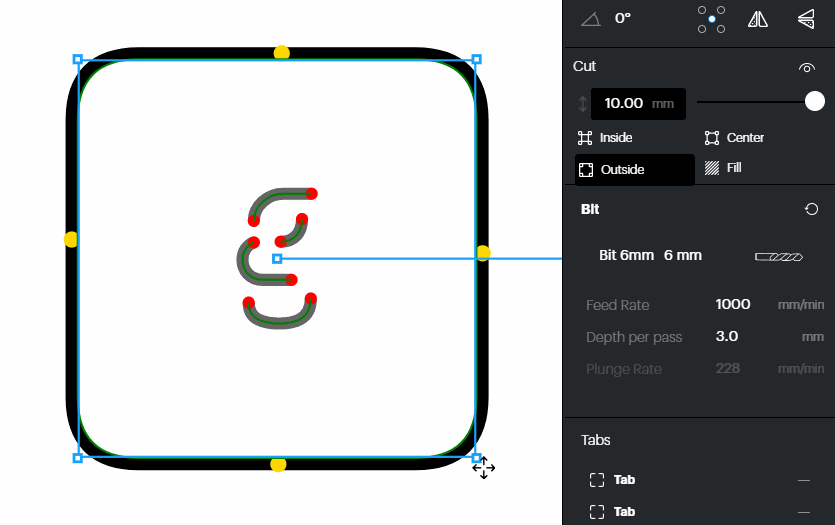The image size is (835, 525).
Task: Choose the Center cut type
Action: tap(735, 138)
